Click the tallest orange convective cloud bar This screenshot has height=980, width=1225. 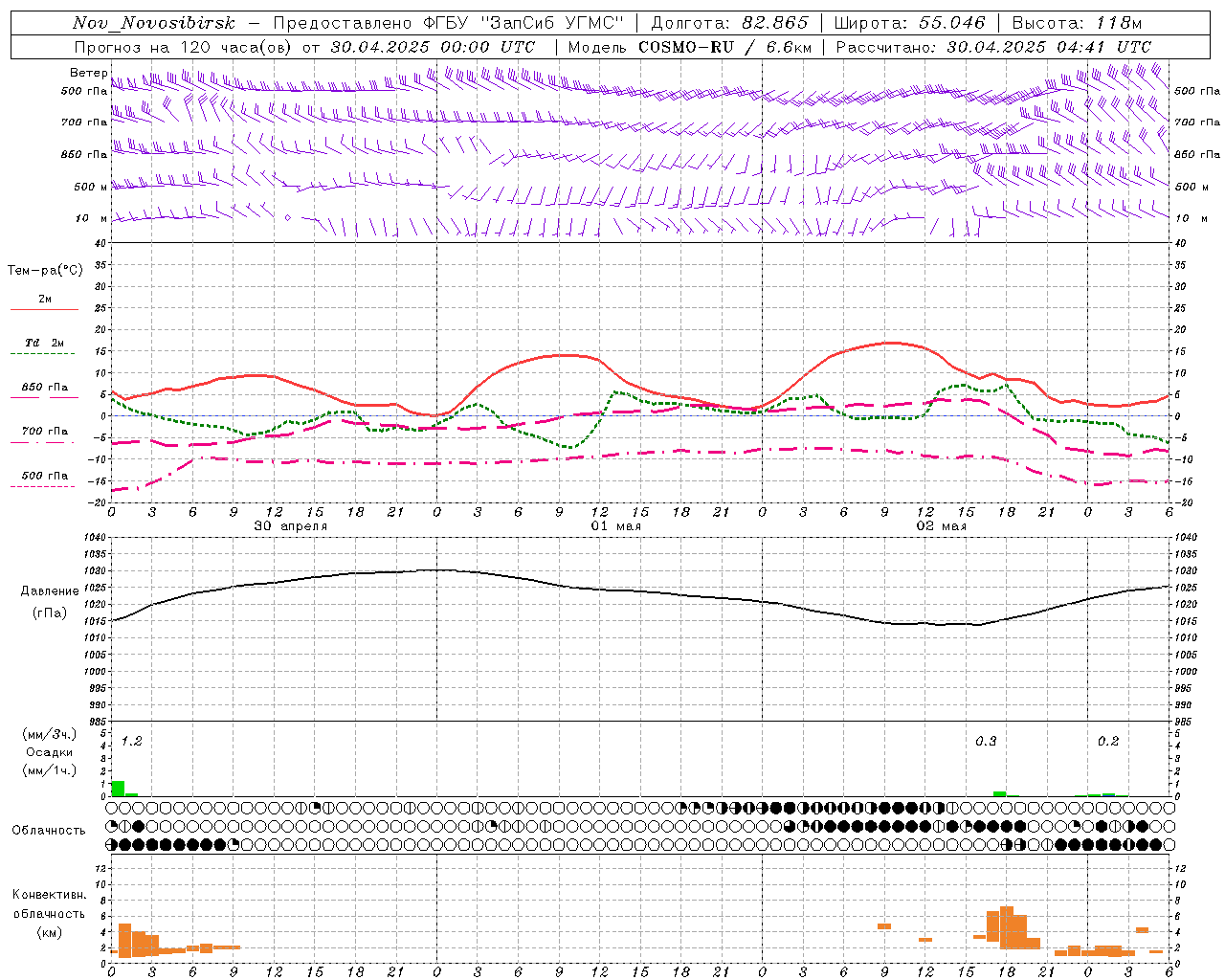point(1006,927)
